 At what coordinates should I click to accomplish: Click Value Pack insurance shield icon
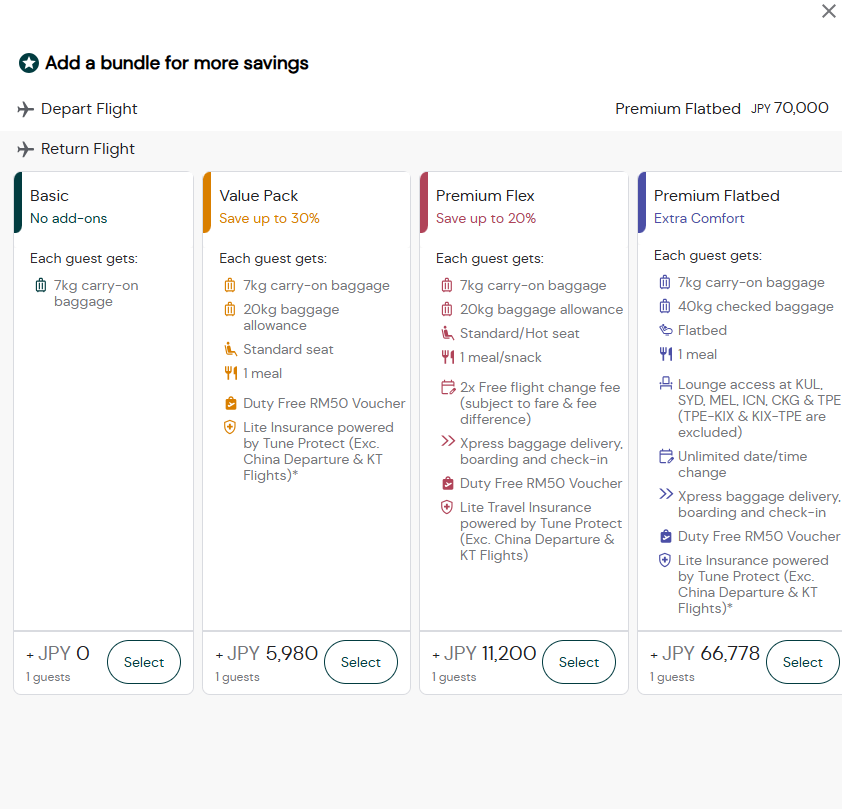(x=231, y=428)
